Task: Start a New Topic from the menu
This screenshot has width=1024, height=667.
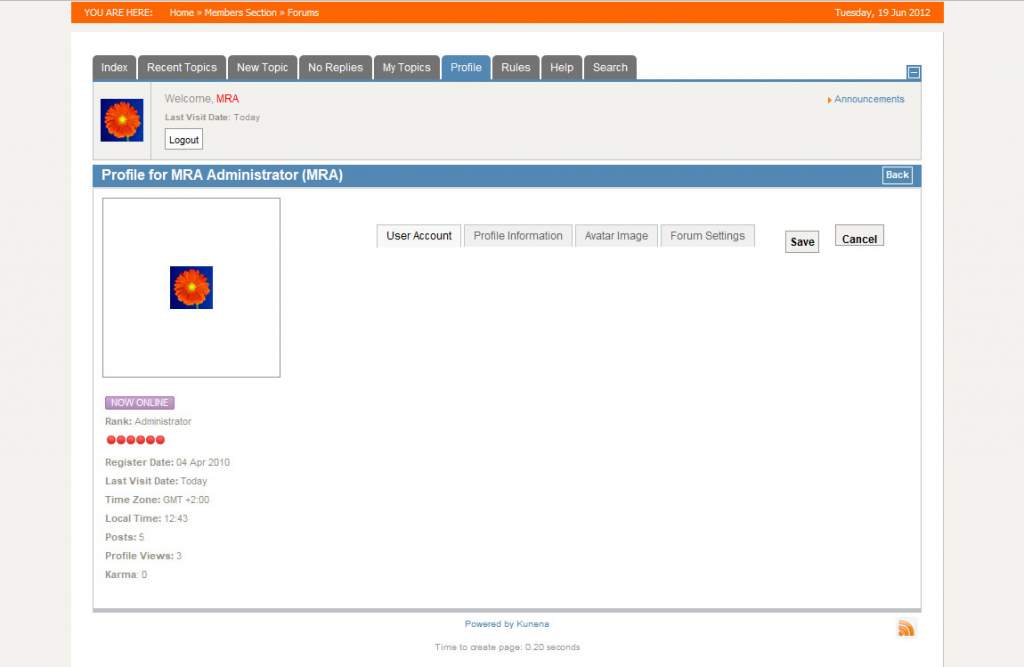Action: (263, 68)
